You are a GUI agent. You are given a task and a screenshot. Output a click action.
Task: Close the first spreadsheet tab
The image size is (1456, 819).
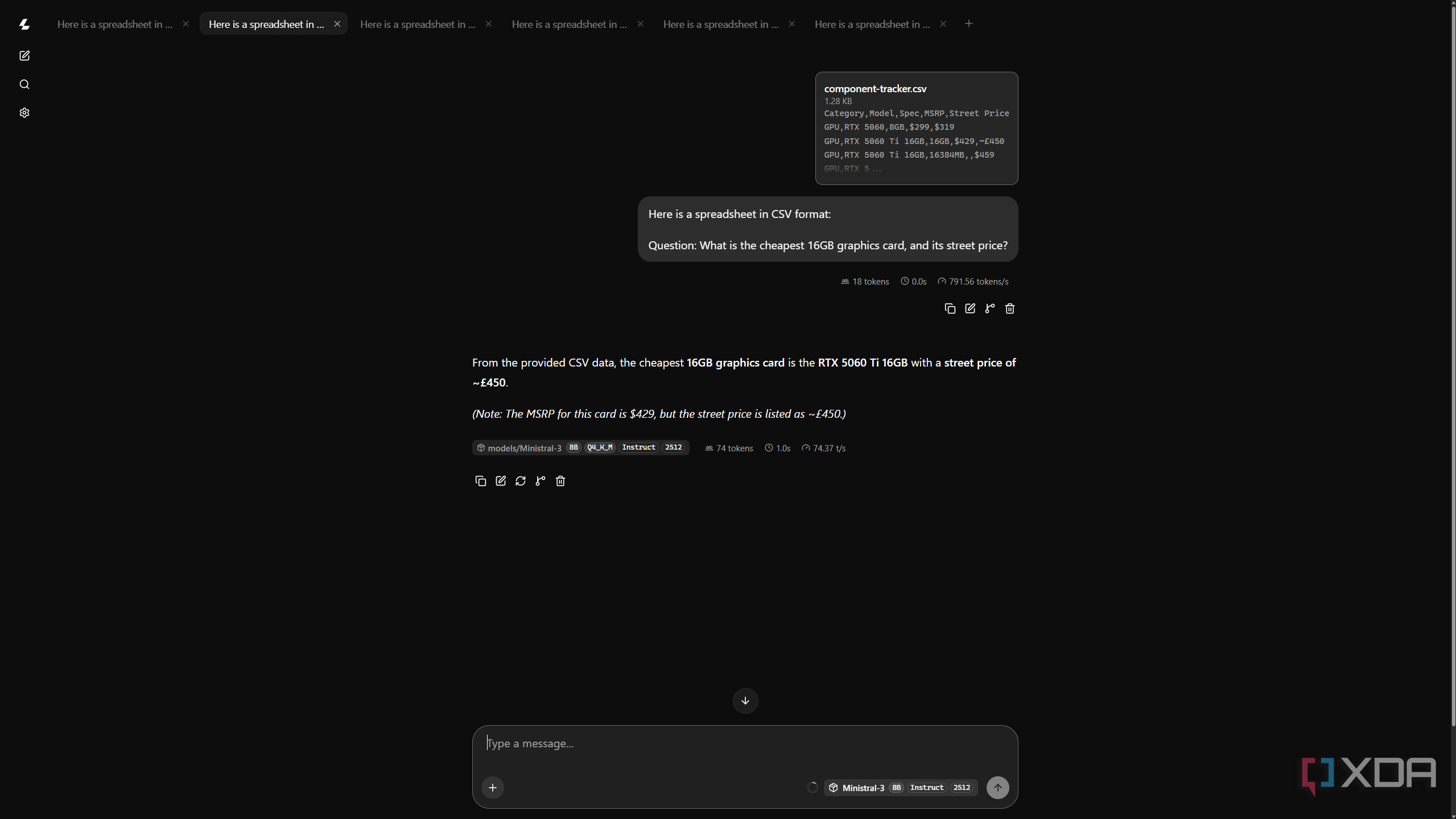(186, 24)
